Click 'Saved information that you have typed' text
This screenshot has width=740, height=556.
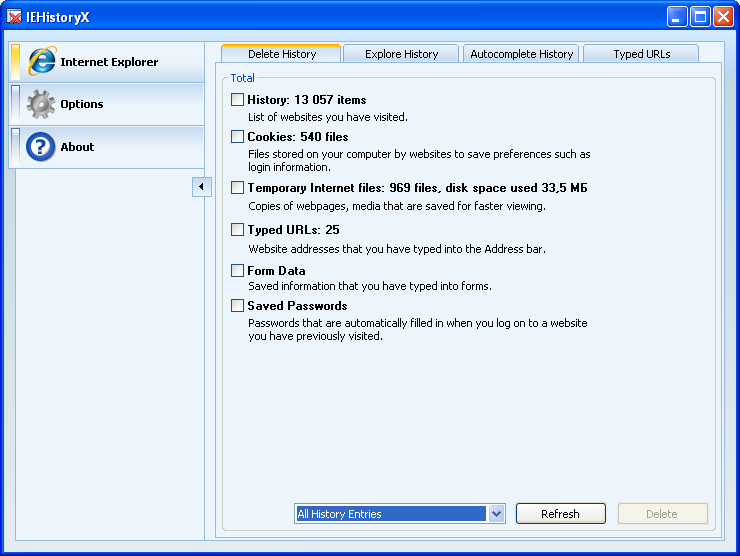(x=370, y=286)
